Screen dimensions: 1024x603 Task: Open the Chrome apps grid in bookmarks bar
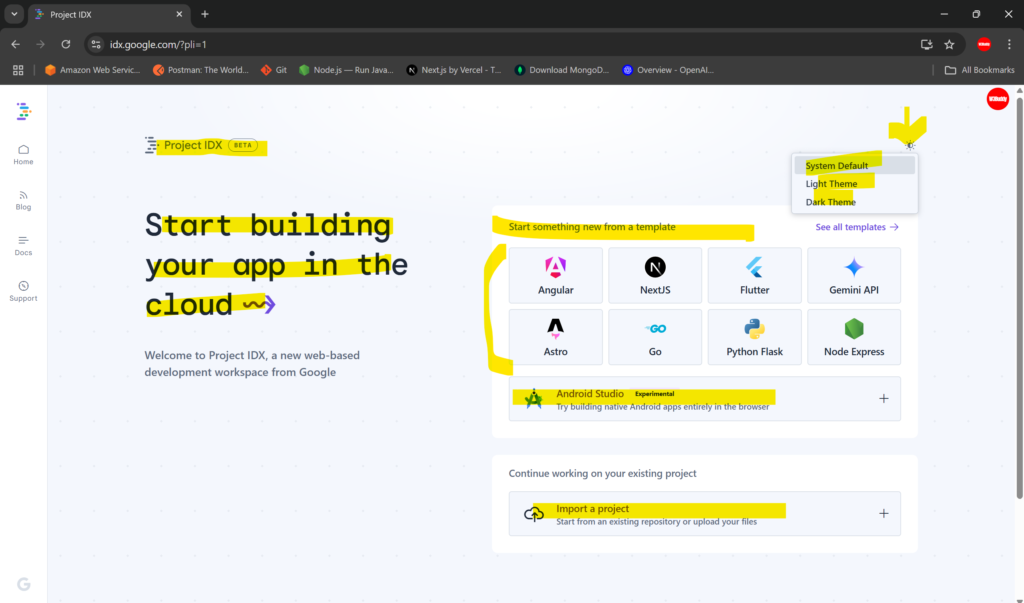(x=18, y=70)
